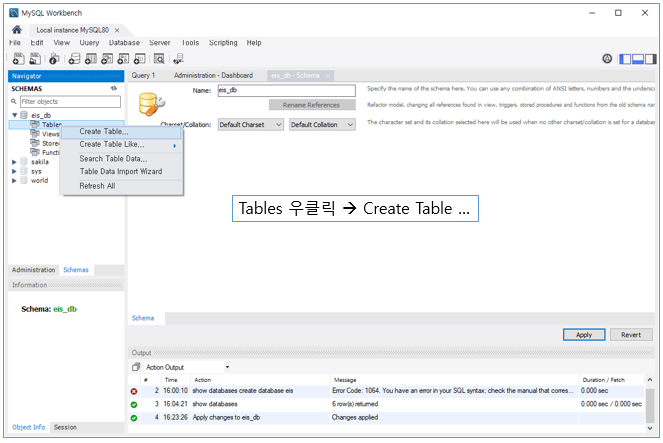Open the Default Collation dropdown
This screenshot has width=663, height=443.
[x=322, y=125]
